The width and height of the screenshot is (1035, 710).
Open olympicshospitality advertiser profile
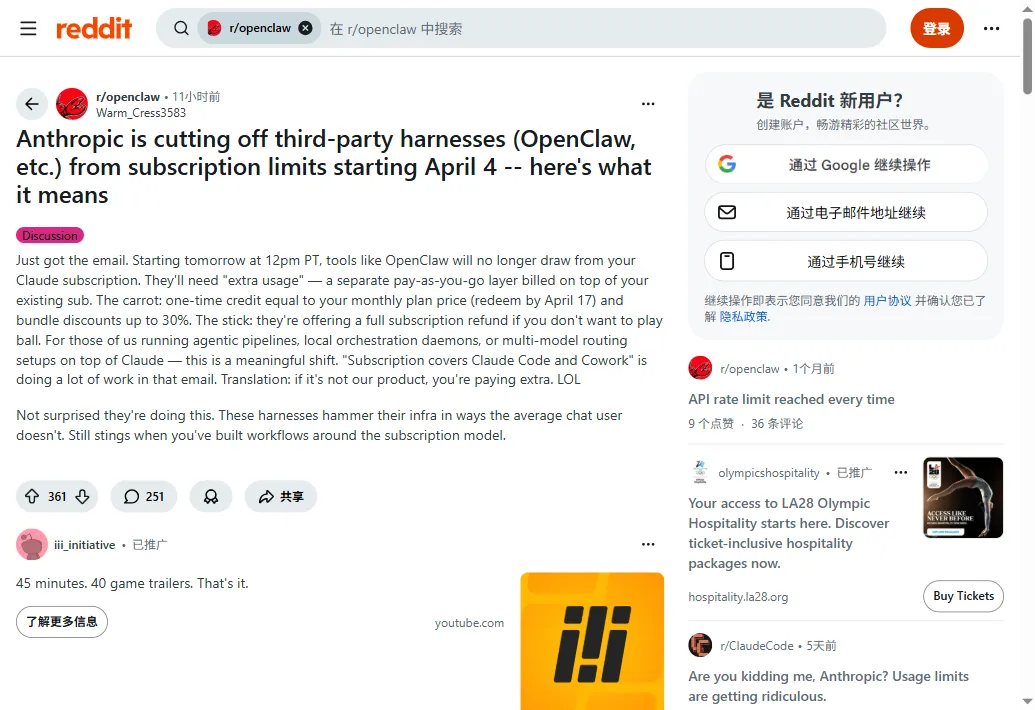pyautogui.click(x=768, y=473)
